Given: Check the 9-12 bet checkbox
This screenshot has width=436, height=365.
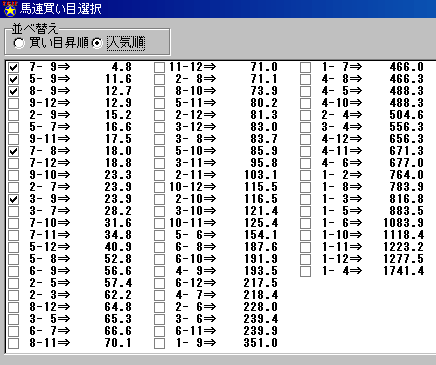Looking at the screenshot, I should [x=13, y=103].
